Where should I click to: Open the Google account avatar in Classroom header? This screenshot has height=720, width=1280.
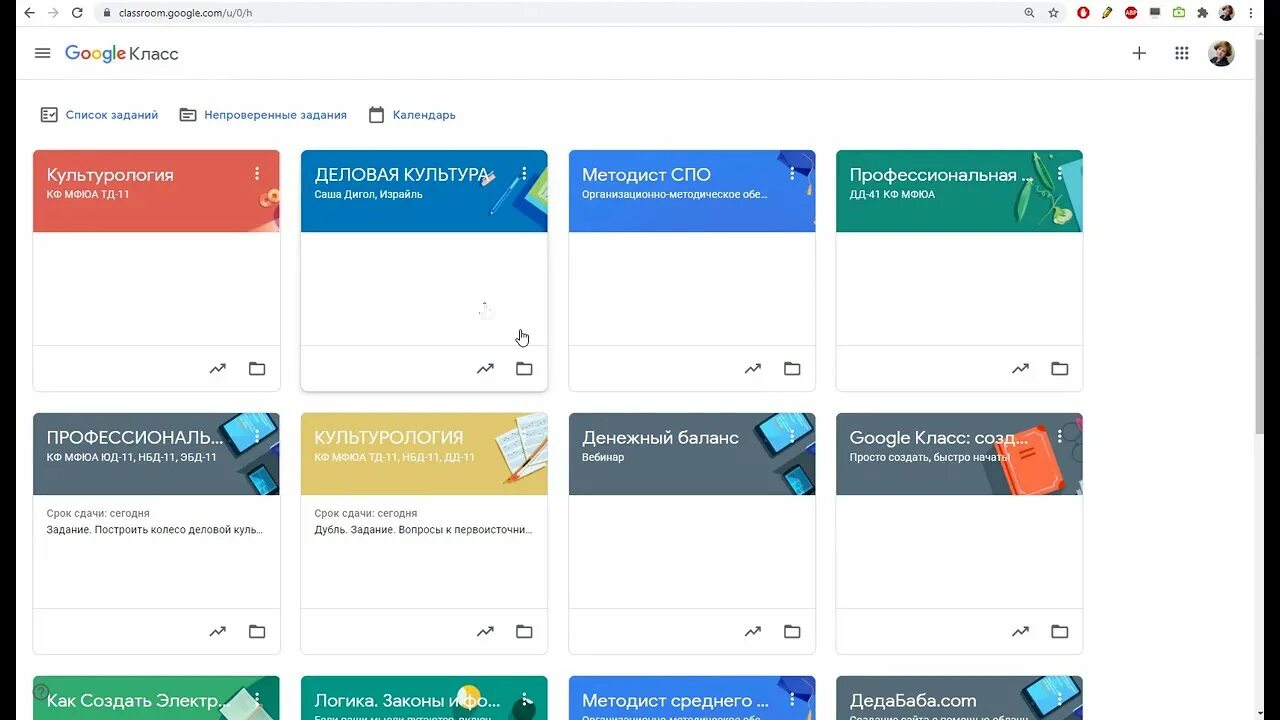1221,53
